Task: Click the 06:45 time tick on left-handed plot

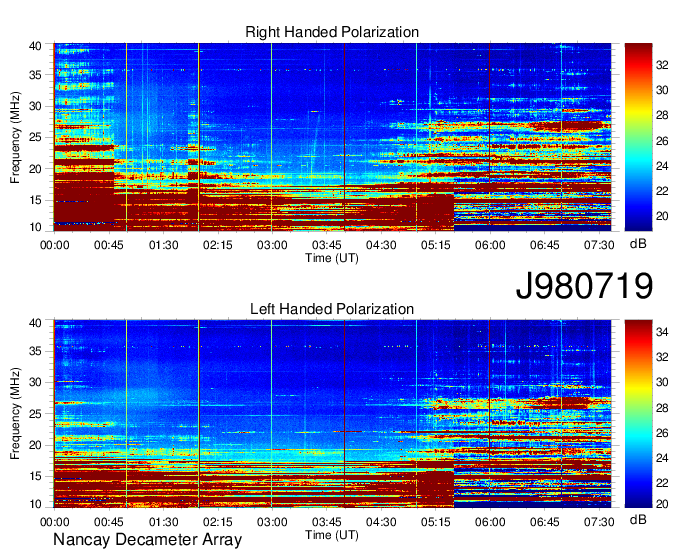Action: [x=544, y=522]
